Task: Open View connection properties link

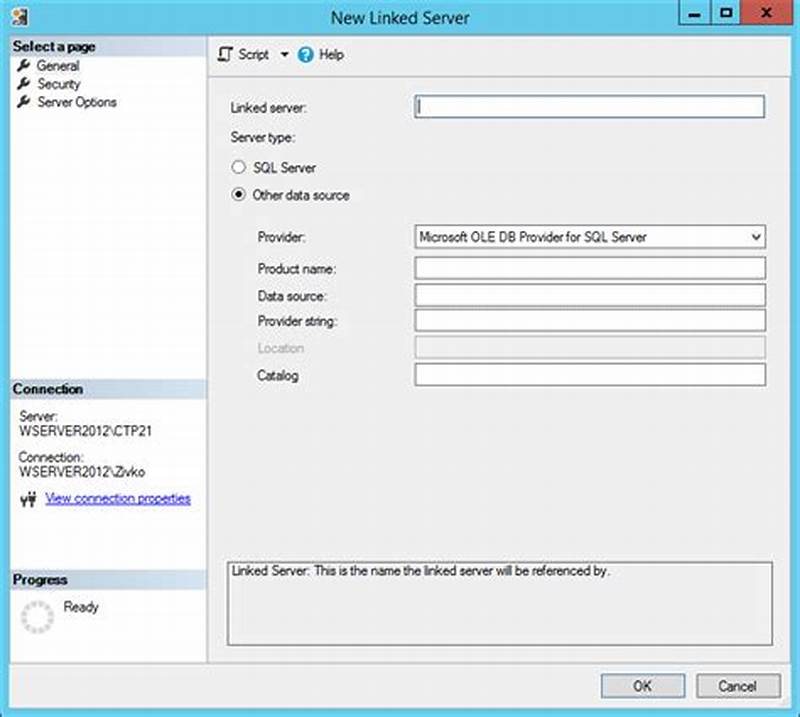Action: 119,498
